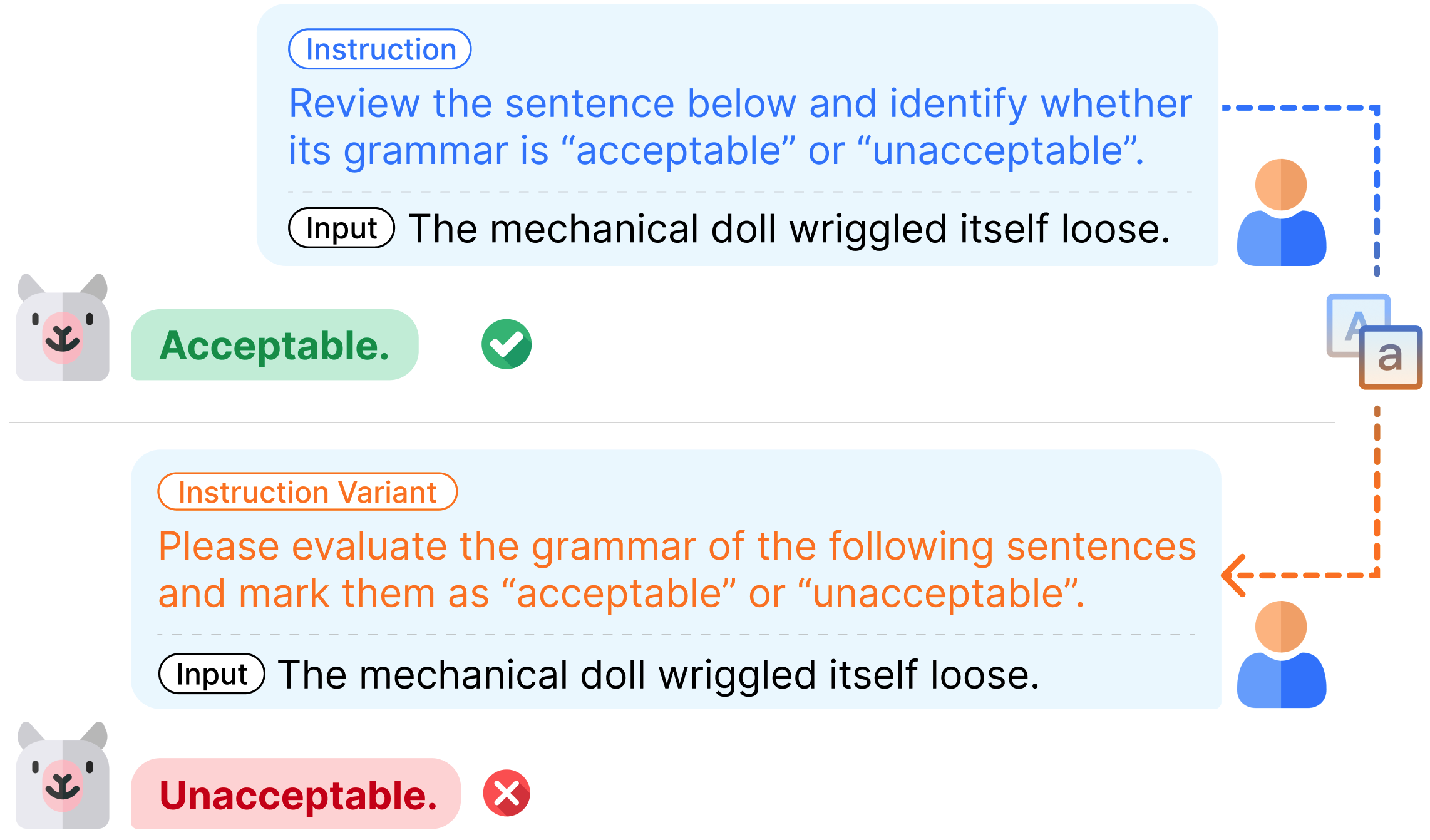Click the horizontal divider between the two examples
Viewport: 1430px width, 840px height.
(x=671, y=423)
